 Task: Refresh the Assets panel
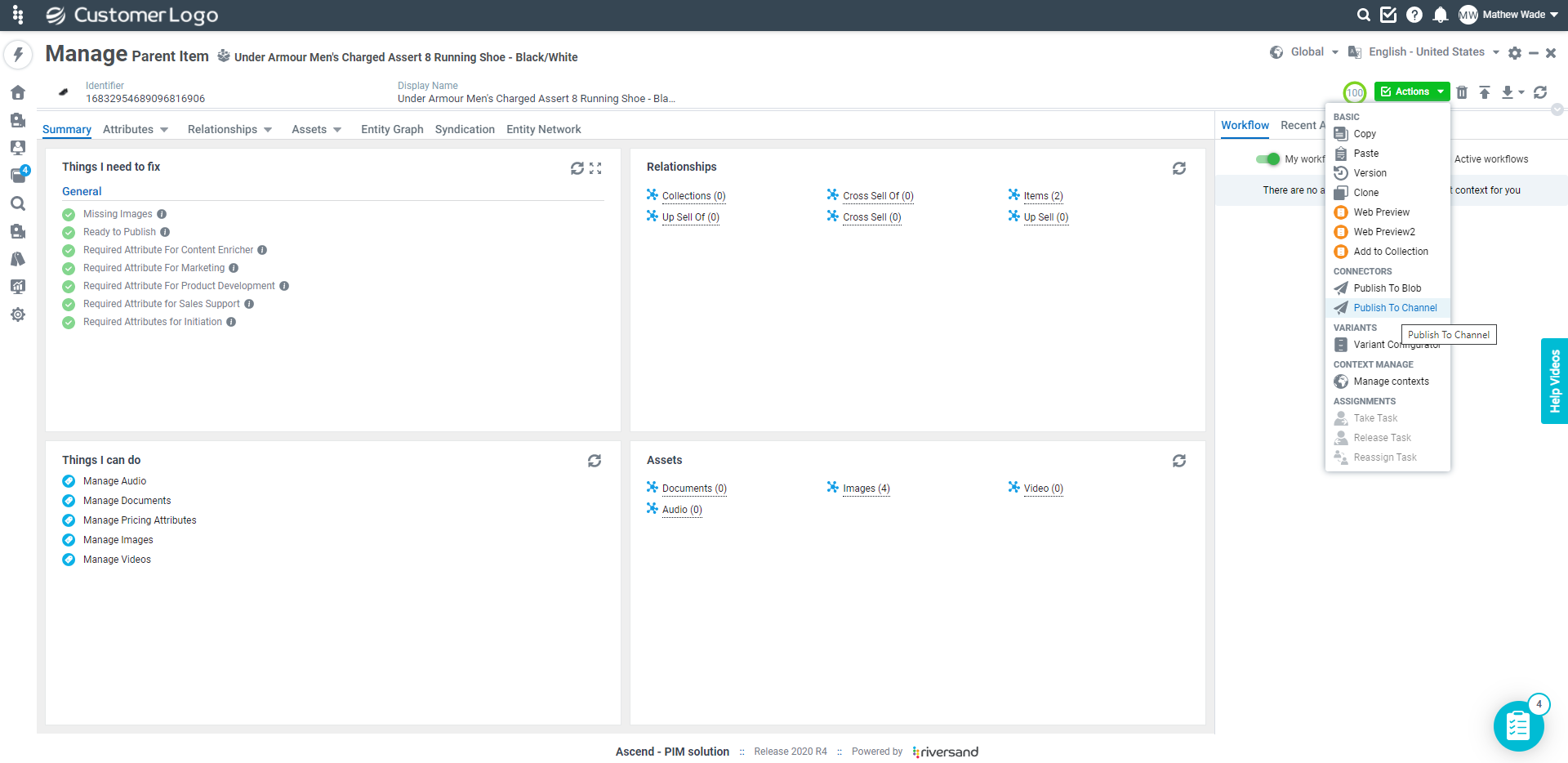pyautogui.click(x=1179, y=461)
